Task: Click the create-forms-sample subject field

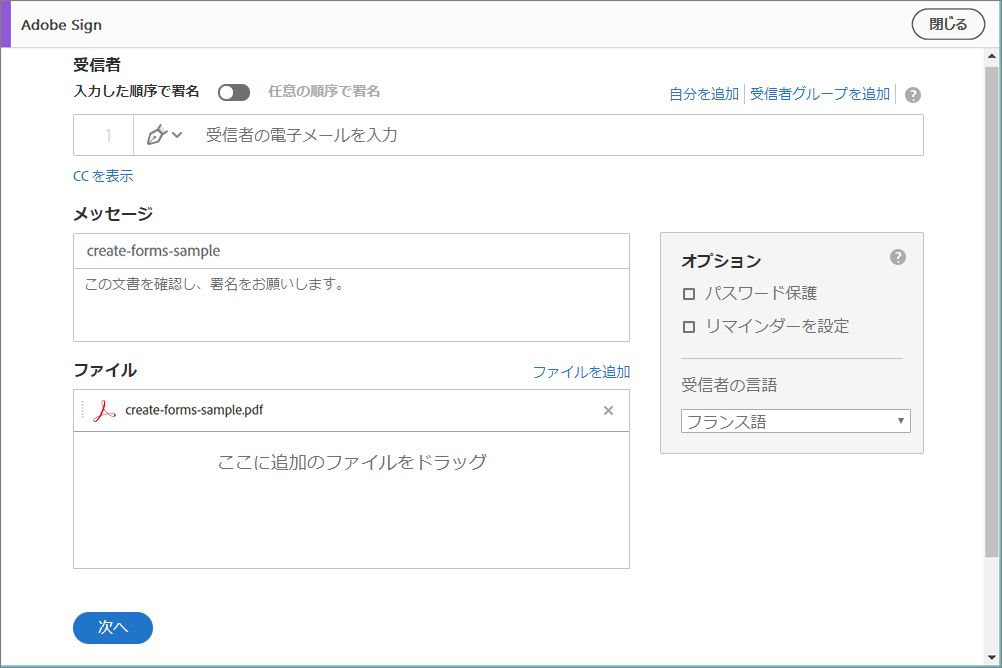Action: pyautogui.click(x=350, y=250)
